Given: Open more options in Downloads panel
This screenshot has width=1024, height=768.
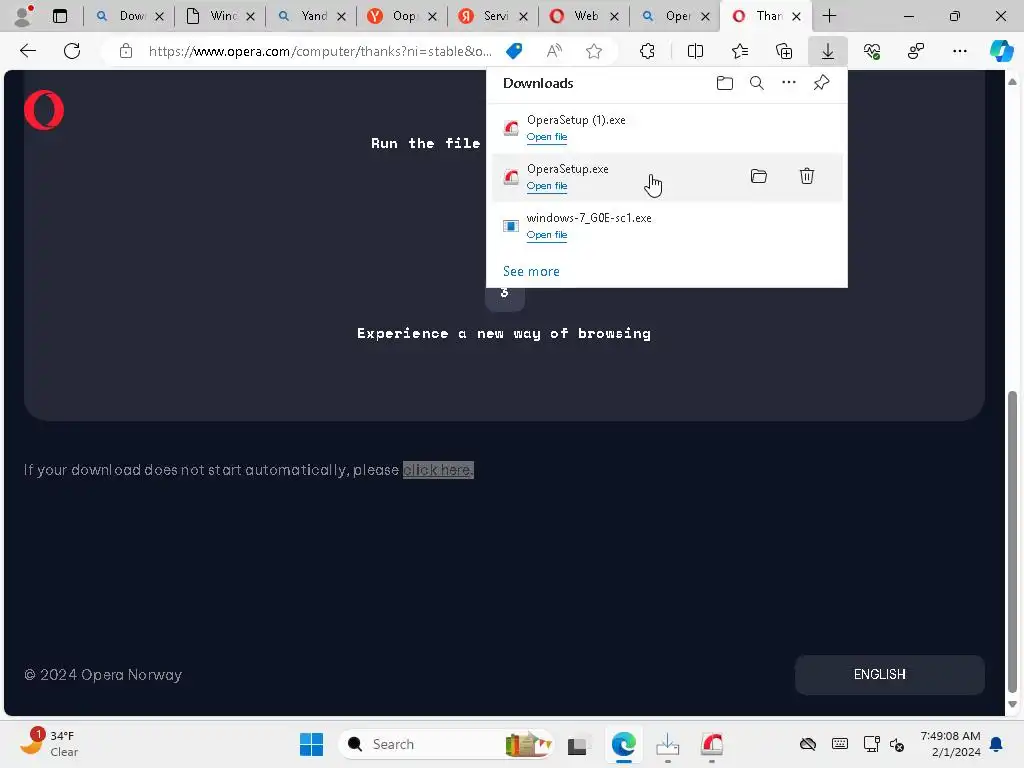Looking at the screenshot, I should [x=789, y=82].
